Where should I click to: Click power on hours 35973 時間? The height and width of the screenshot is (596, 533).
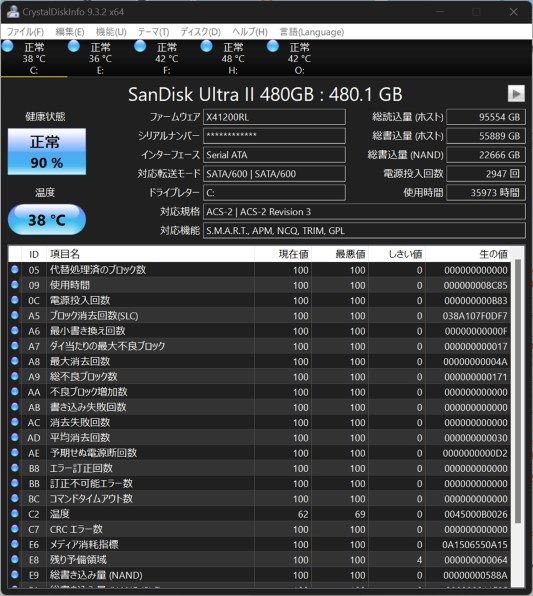486,193
